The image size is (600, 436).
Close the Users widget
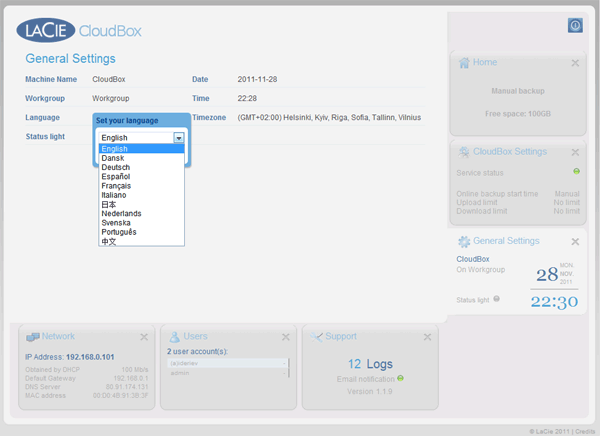[x=285, y=337]
